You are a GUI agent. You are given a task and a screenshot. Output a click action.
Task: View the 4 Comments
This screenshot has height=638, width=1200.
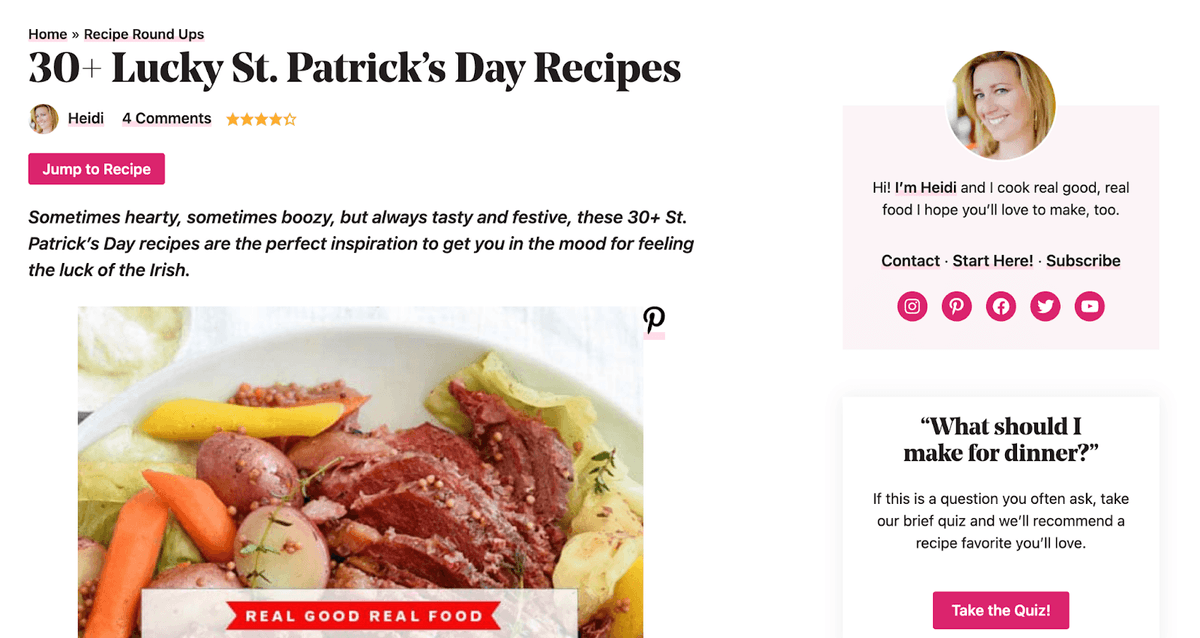pos(166,118)
